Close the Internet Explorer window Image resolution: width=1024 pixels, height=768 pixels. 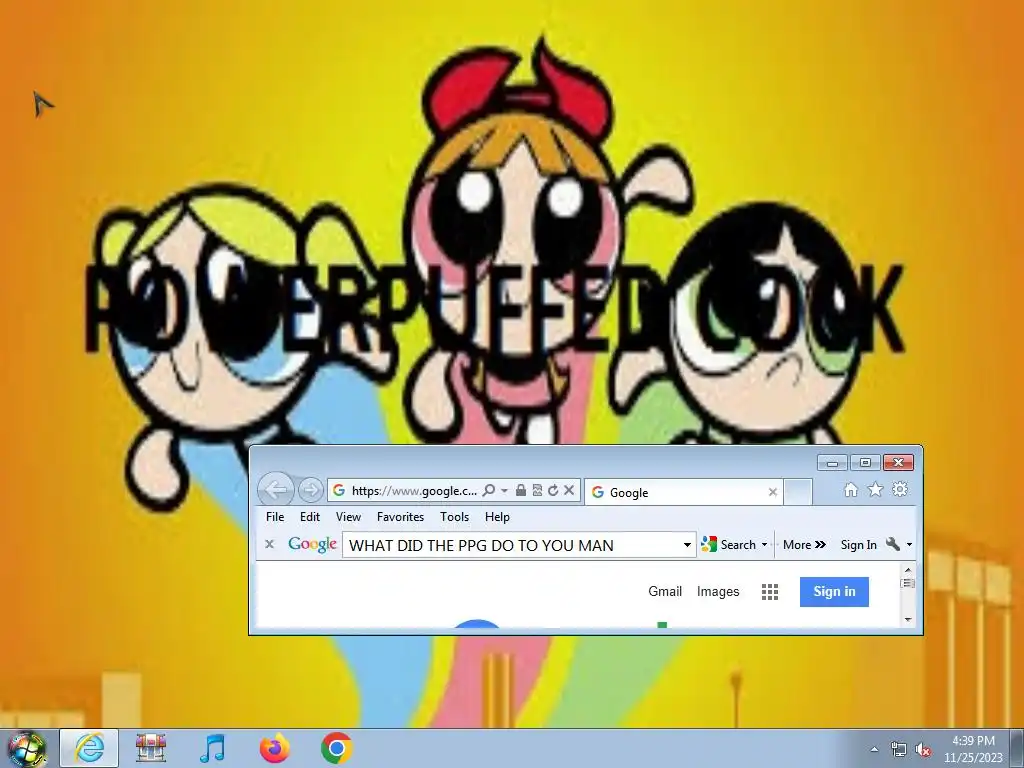pyautogui.click(x=898, y=462)
